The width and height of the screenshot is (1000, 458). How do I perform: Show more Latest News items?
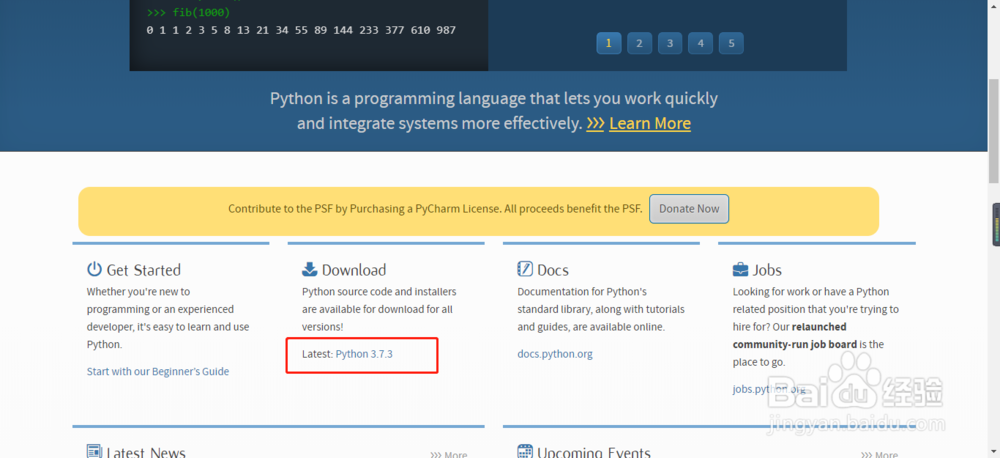click(x=449, y=455)
